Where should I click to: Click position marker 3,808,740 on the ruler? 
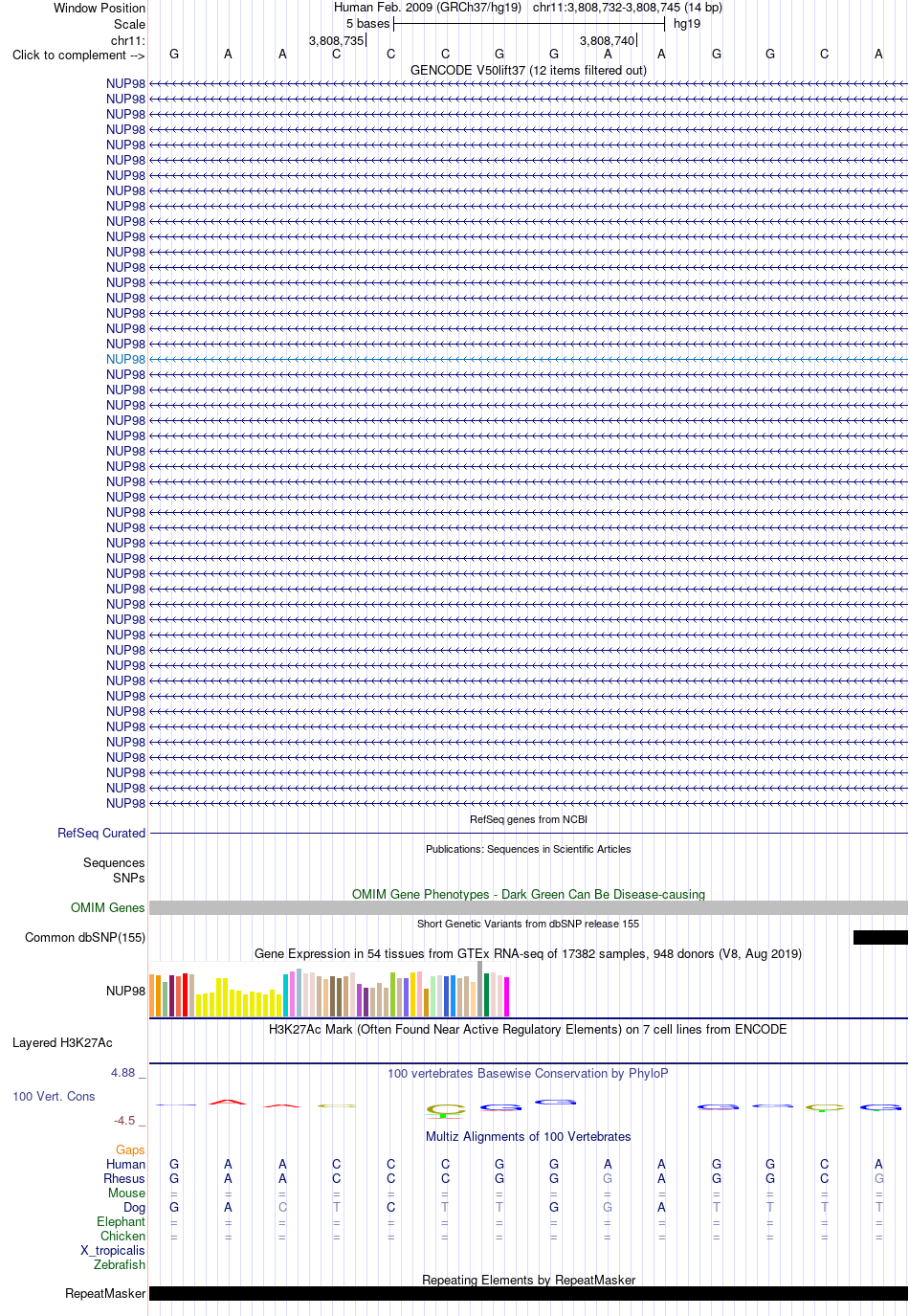tap(608, 40)
